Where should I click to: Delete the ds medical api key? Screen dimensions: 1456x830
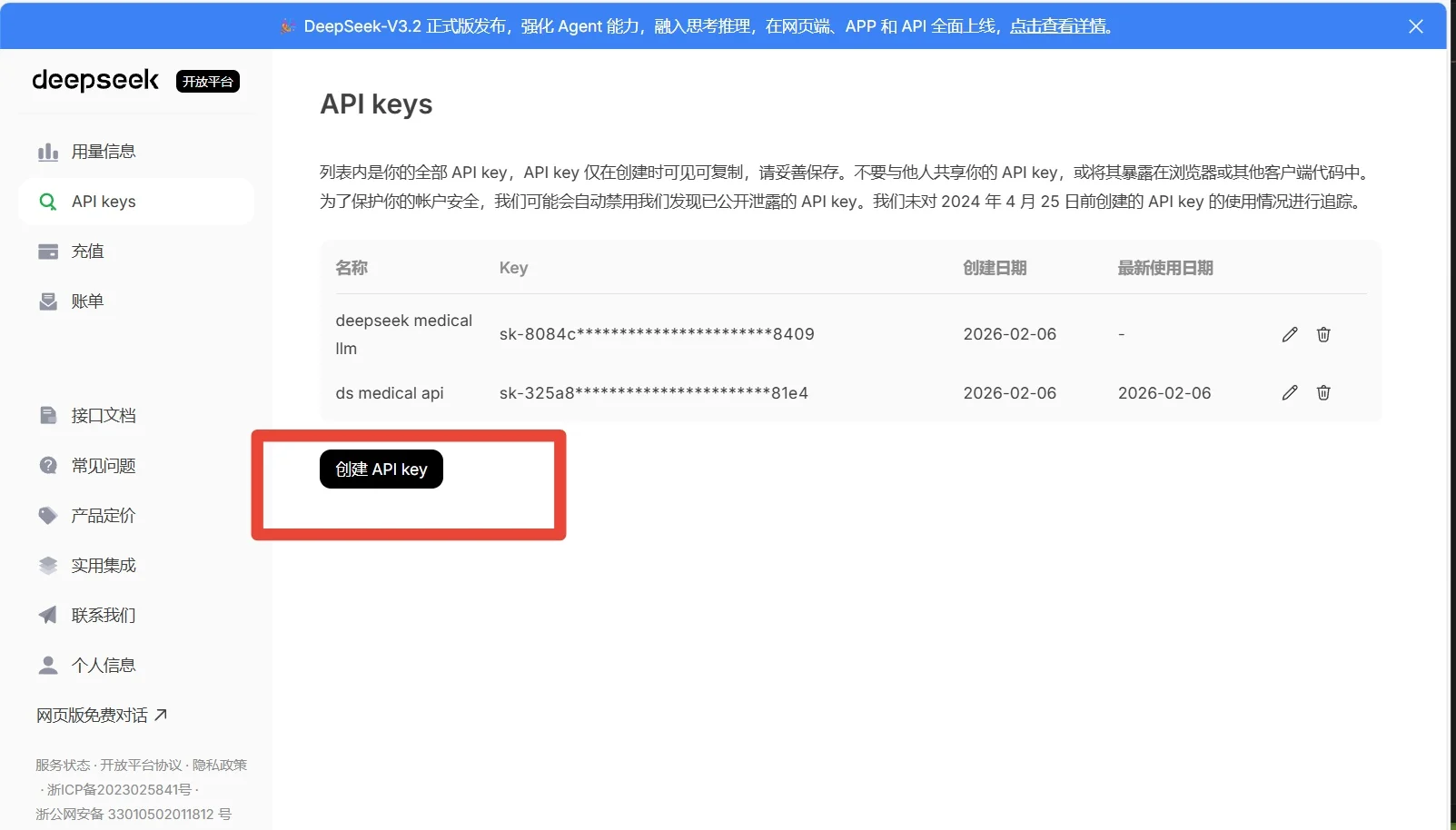(x=1322, y=392)
